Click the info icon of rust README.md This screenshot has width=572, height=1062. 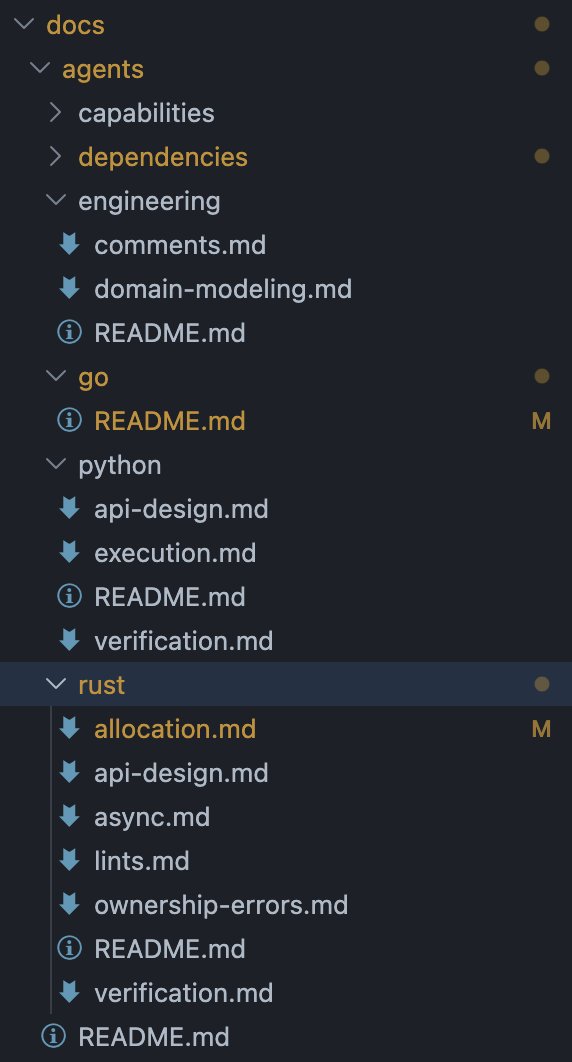(x=69, y=949)
